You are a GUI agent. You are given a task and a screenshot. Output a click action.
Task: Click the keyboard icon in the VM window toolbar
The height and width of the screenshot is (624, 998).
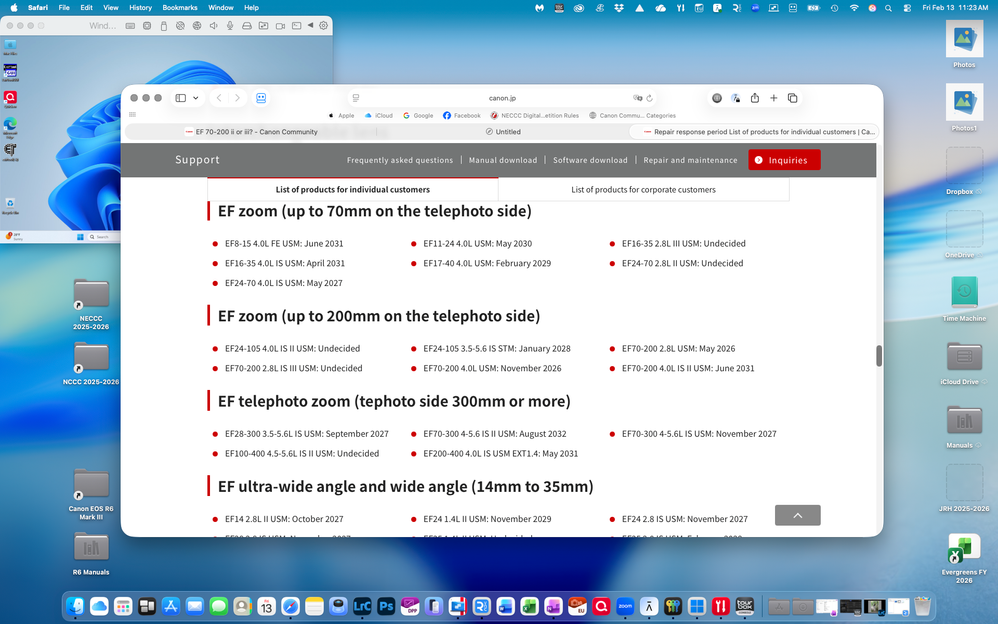130,26
